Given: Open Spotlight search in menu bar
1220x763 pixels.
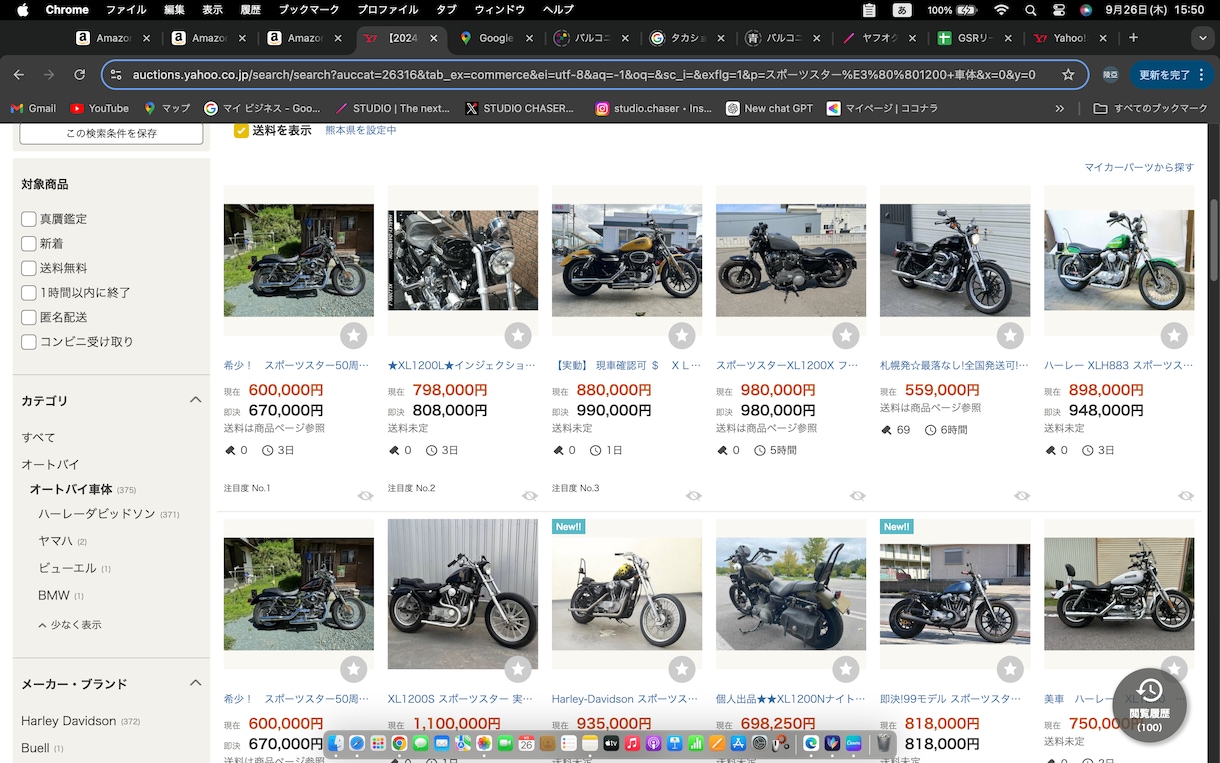Looking at the screenshot, I should pos(1030,10).
